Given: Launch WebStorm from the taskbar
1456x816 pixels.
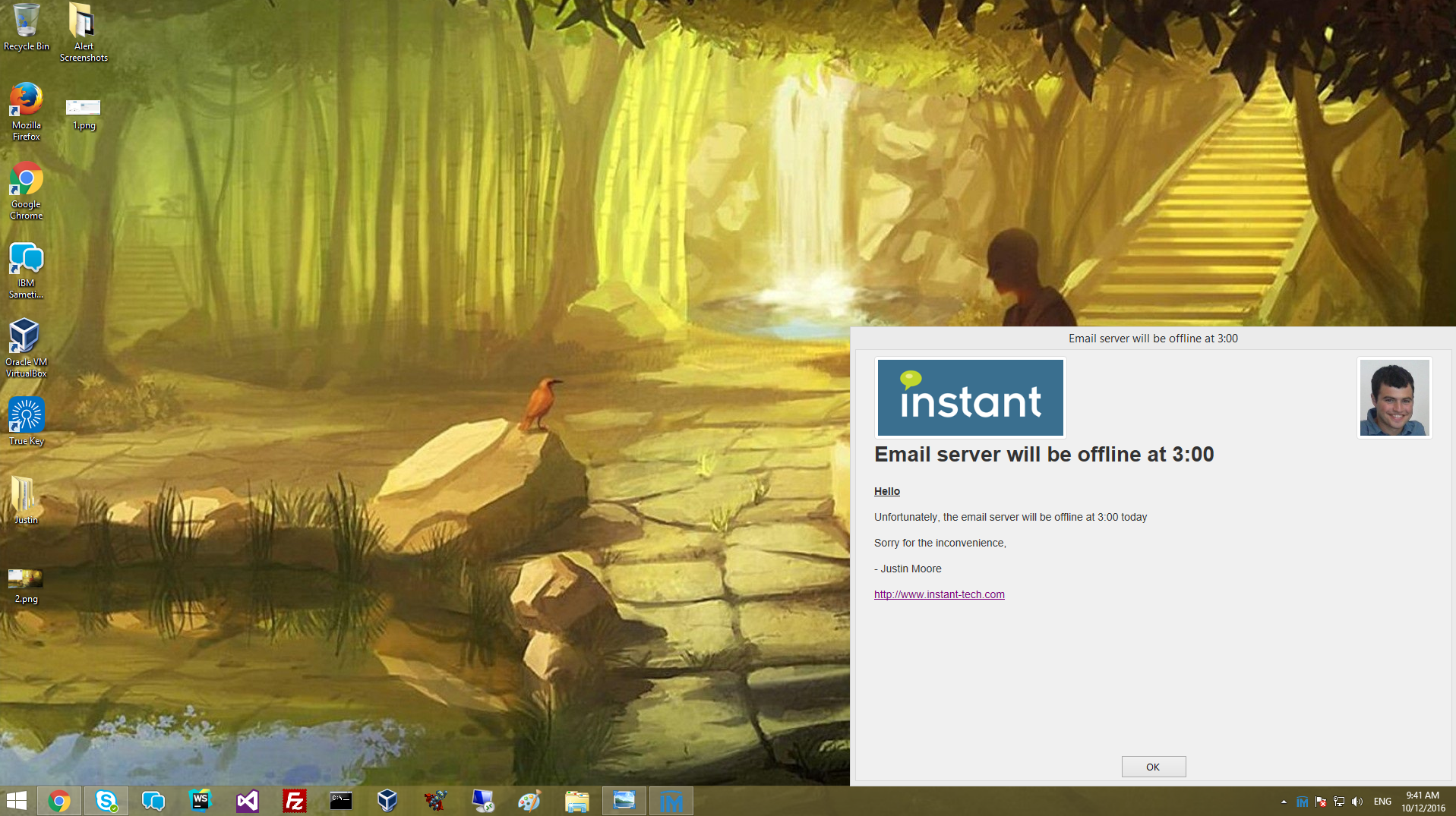Looking at the screenshot, I should coord(201,801).
